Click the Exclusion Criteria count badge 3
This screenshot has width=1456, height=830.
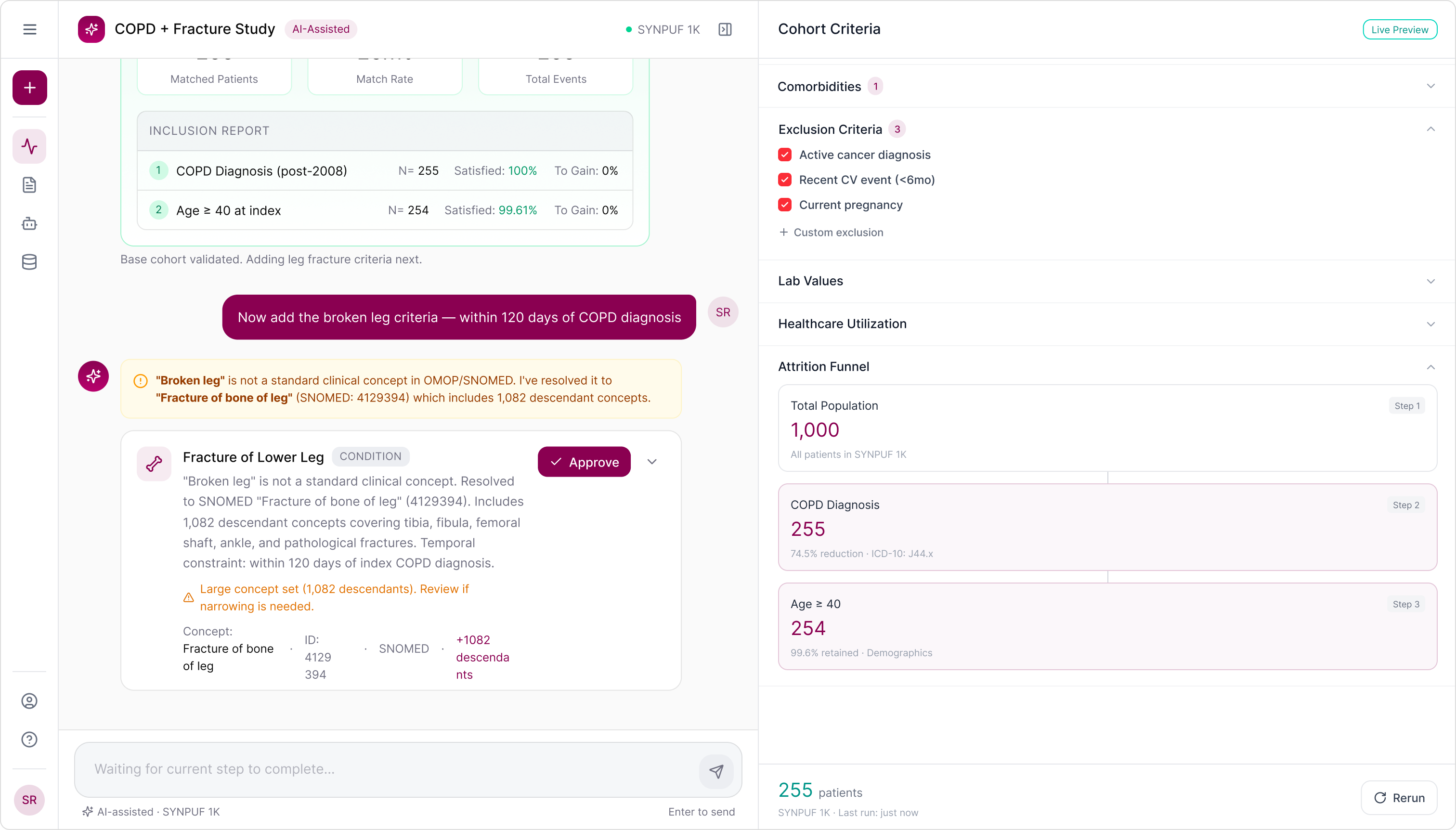897,130
